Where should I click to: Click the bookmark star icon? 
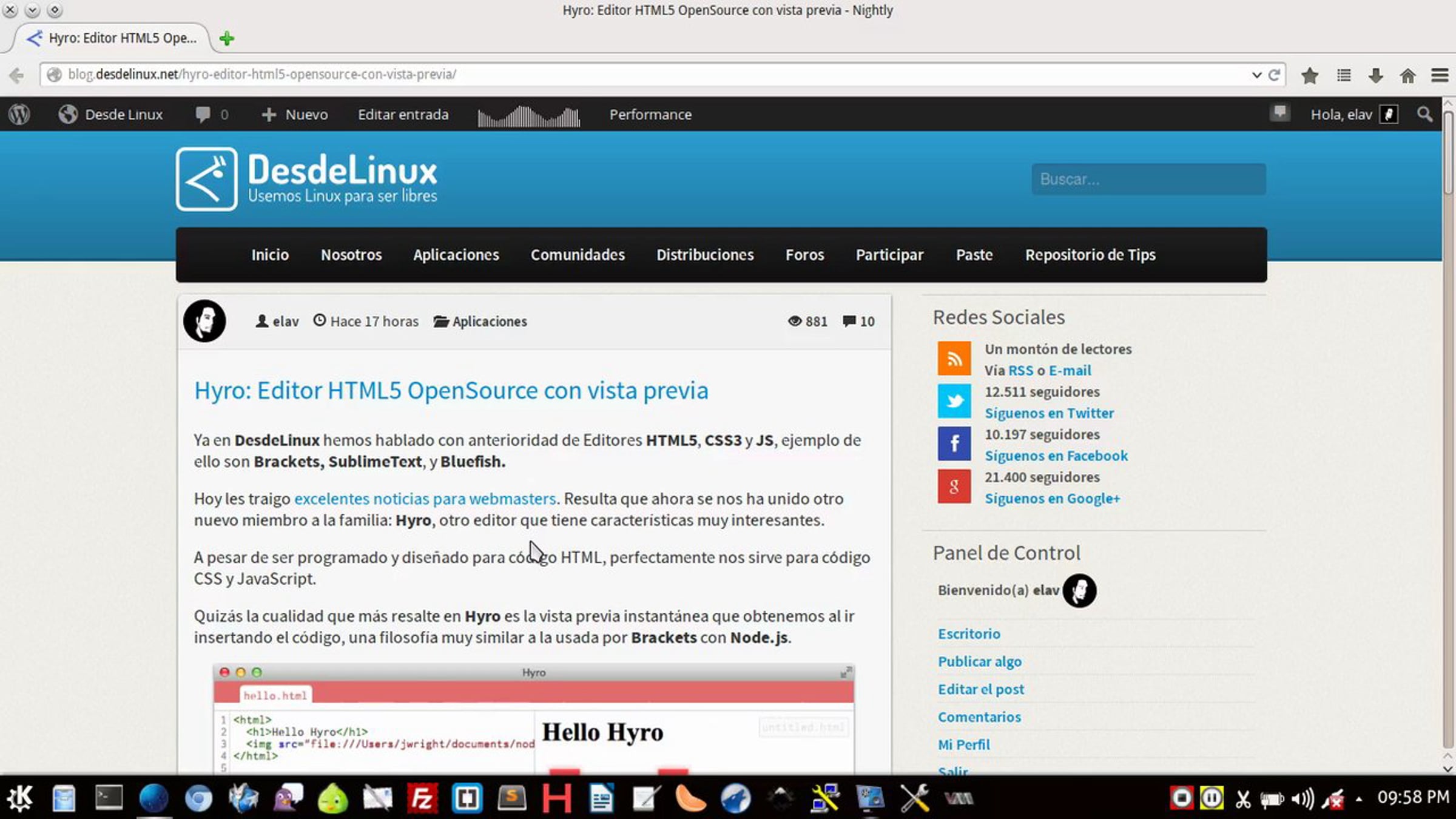click(1310, 75)
